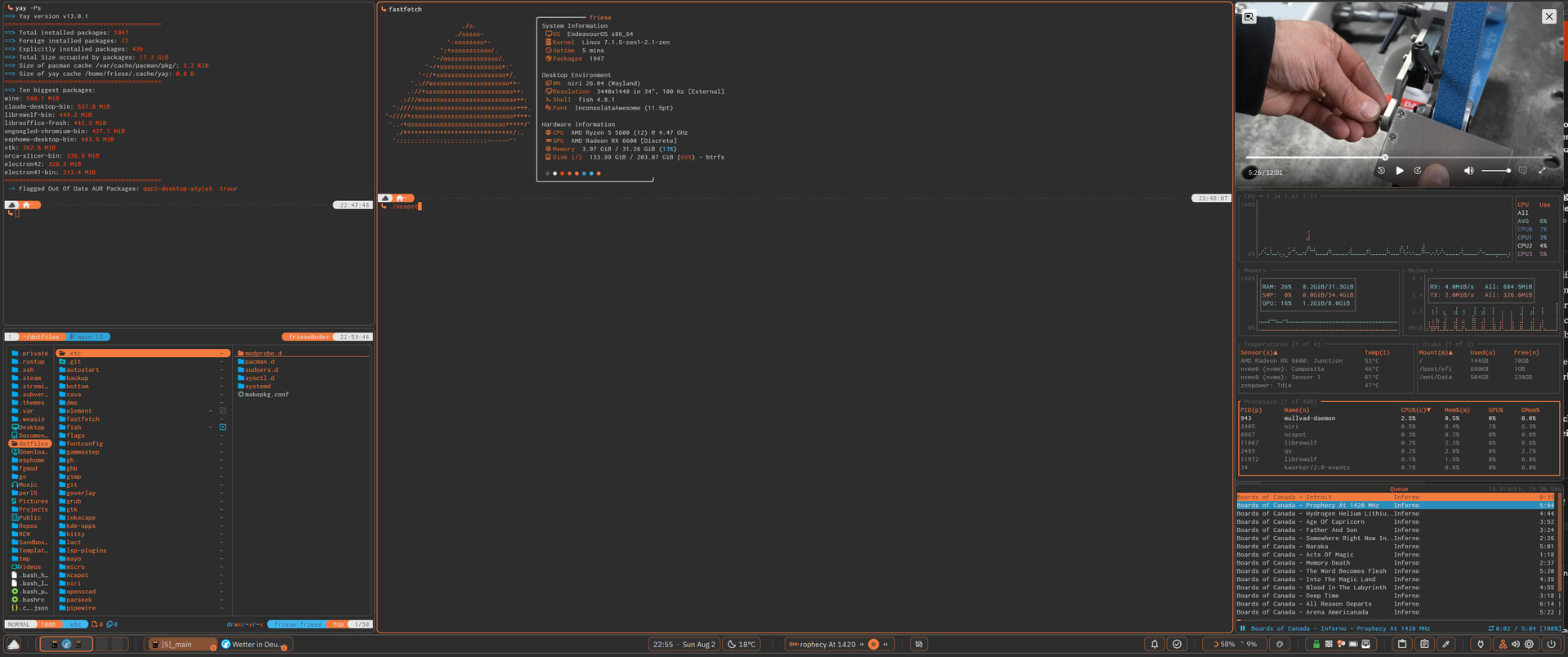Open the systemd folder in the preview pane
The image size is (1568, 657).
[x=255, y=387]
